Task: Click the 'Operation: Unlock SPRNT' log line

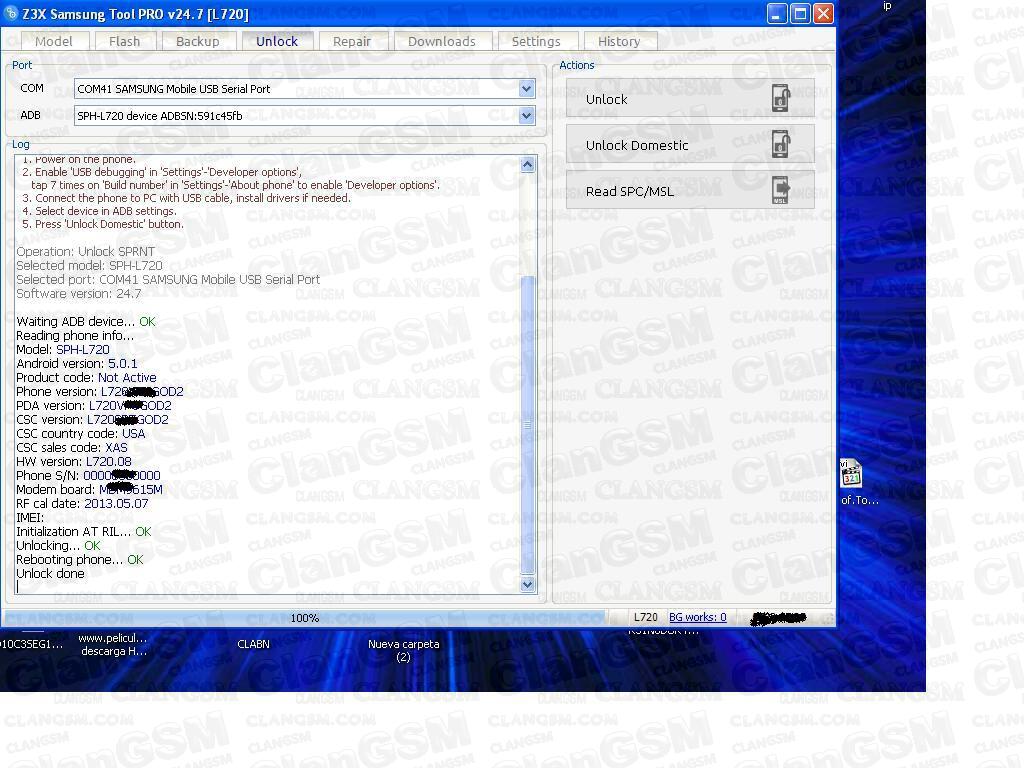Action: (x=86, y=251)
